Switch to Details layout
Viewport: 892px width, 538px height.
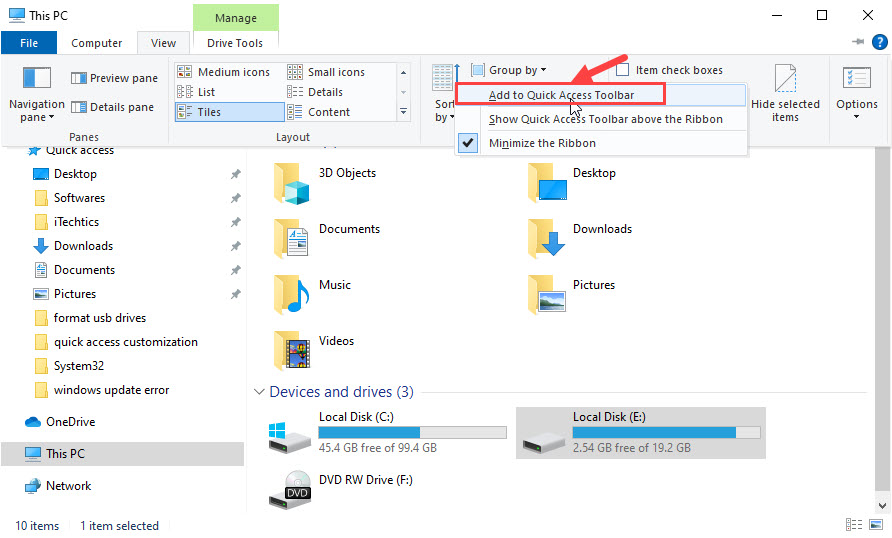click(x=315, y=92)
